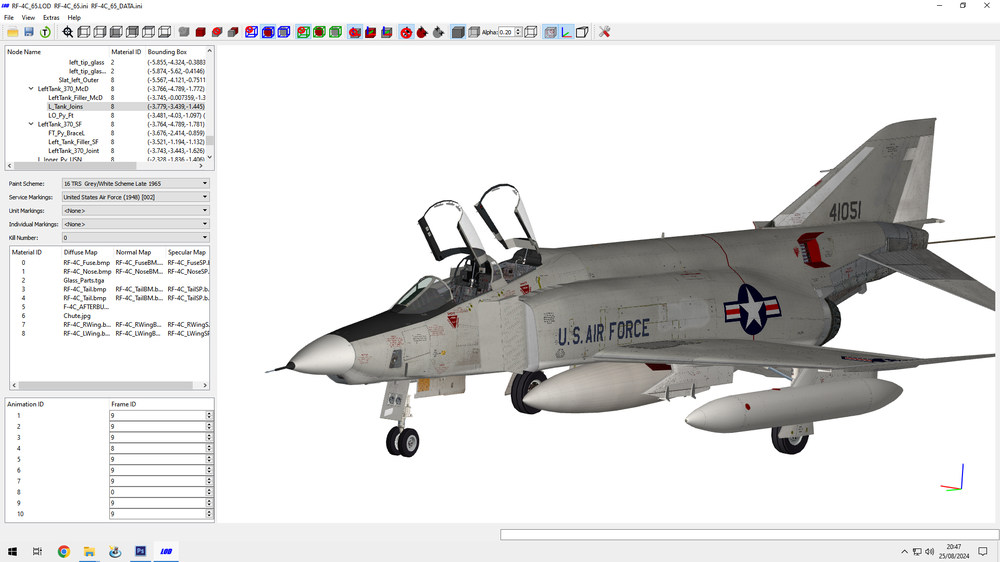The height and width of the screenshot is (562, 1000).
Task: Click the blue wireframe box with red cube
Action: [268, 32]
